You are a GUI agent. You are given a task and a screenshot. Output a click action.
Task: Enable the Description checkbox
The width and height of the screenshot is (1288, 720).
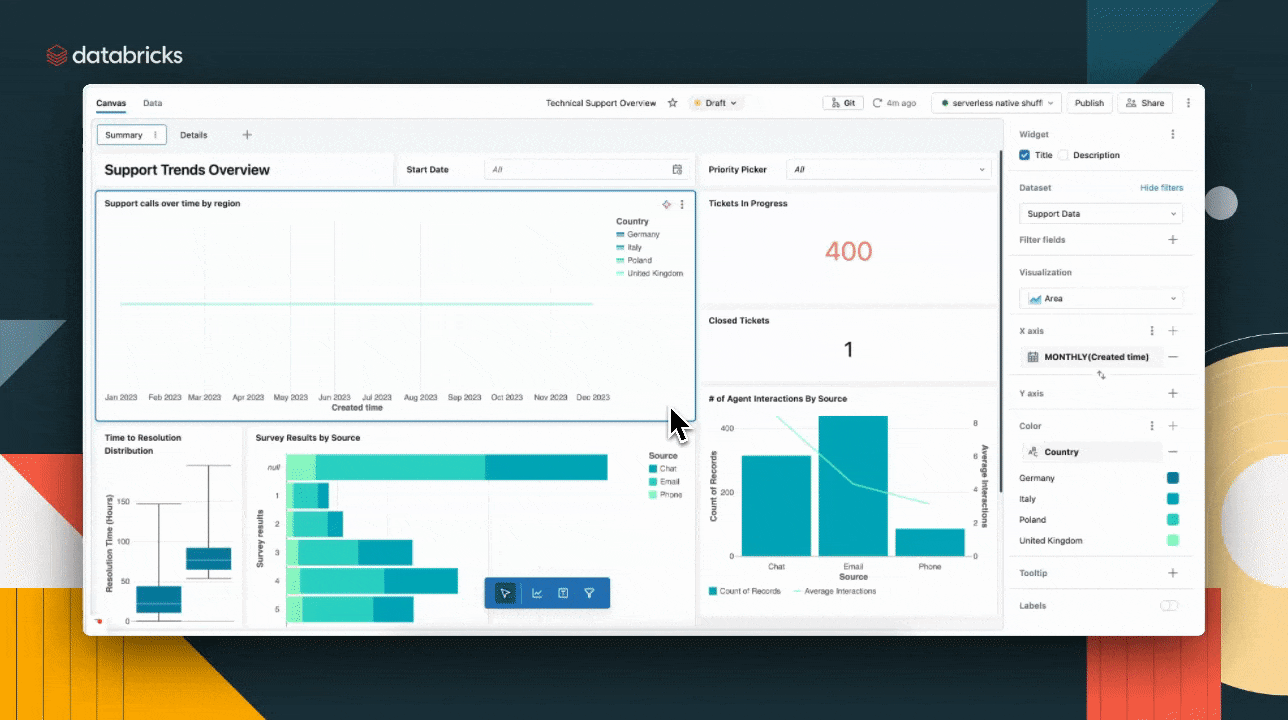pyautogui.click(x=1063, y=155)
